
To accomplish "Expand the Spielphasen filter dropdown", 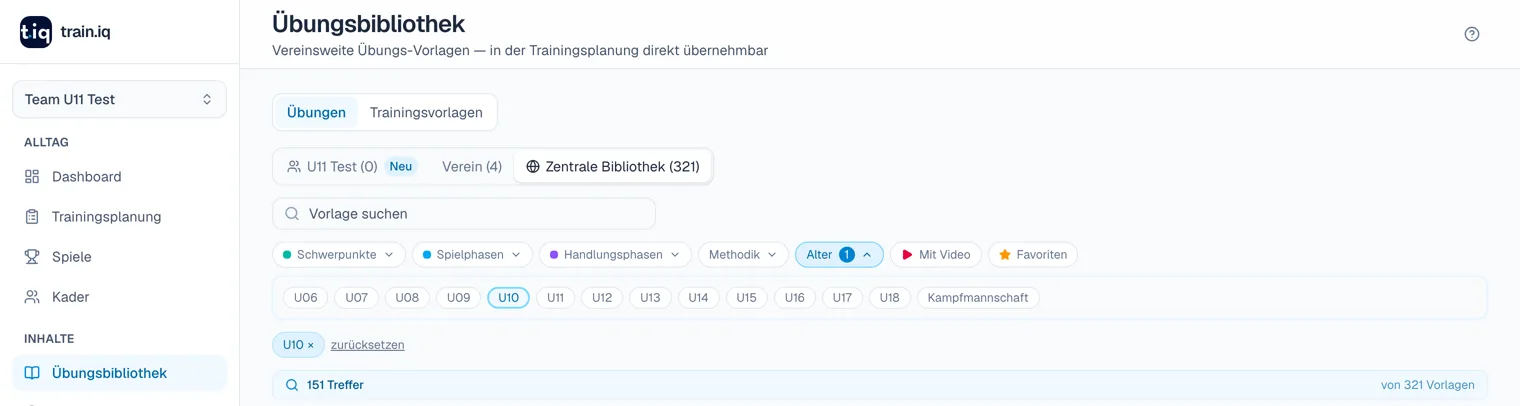I will tap(472, 255).
